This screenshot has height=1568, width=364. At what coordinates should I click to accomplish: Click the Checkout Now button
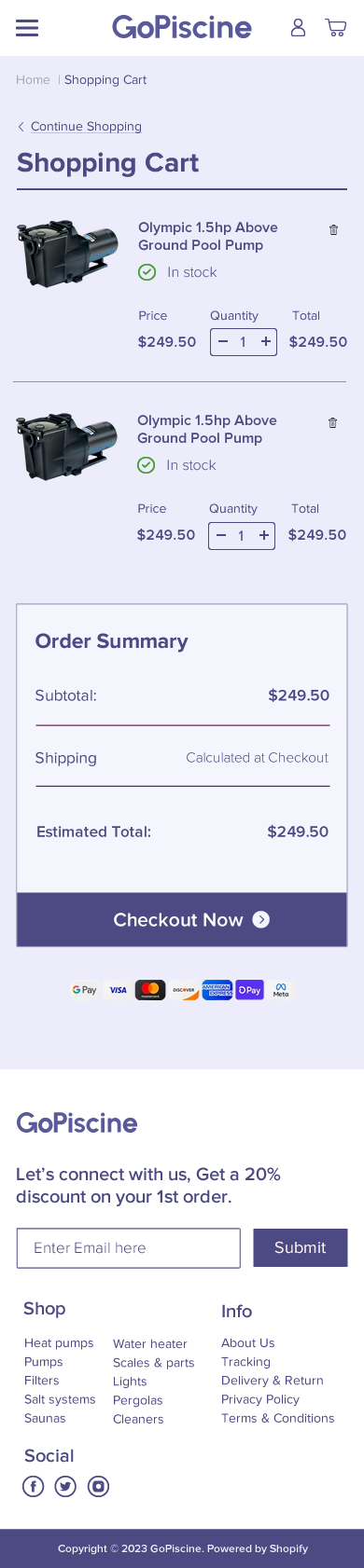(x=182, y=920)
